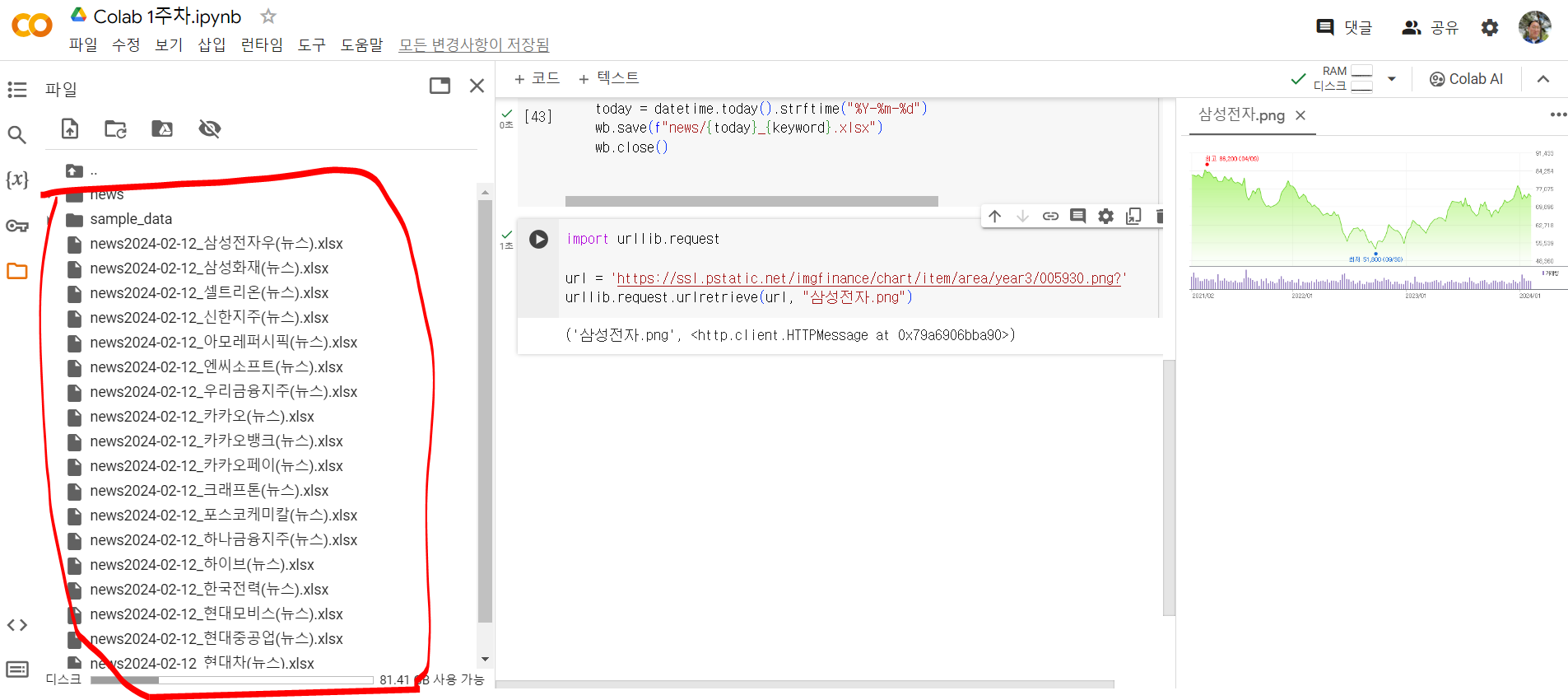This screenshot has height=700, width=1568.
Task: Open the terminal icon in sidebar
Action: click(17, 669)
